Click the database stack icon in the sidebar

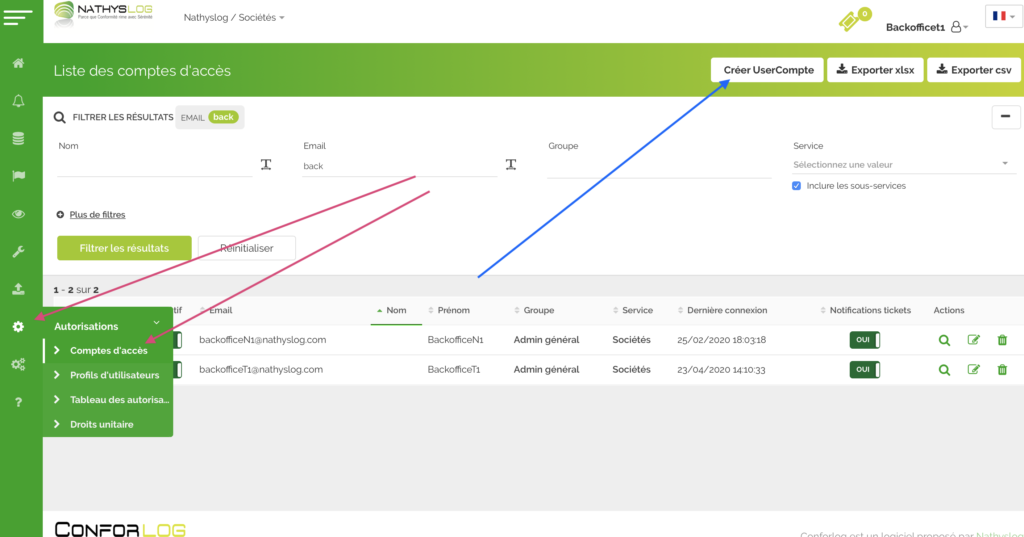pos(18,139)
